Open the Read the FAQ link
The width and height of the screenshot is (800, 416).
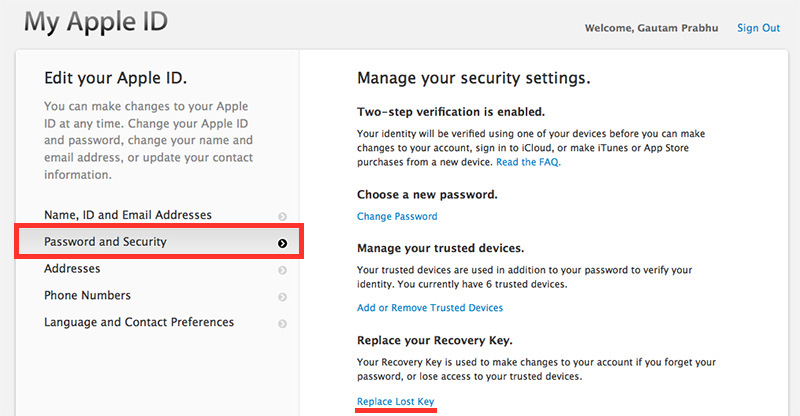point(528,162)
